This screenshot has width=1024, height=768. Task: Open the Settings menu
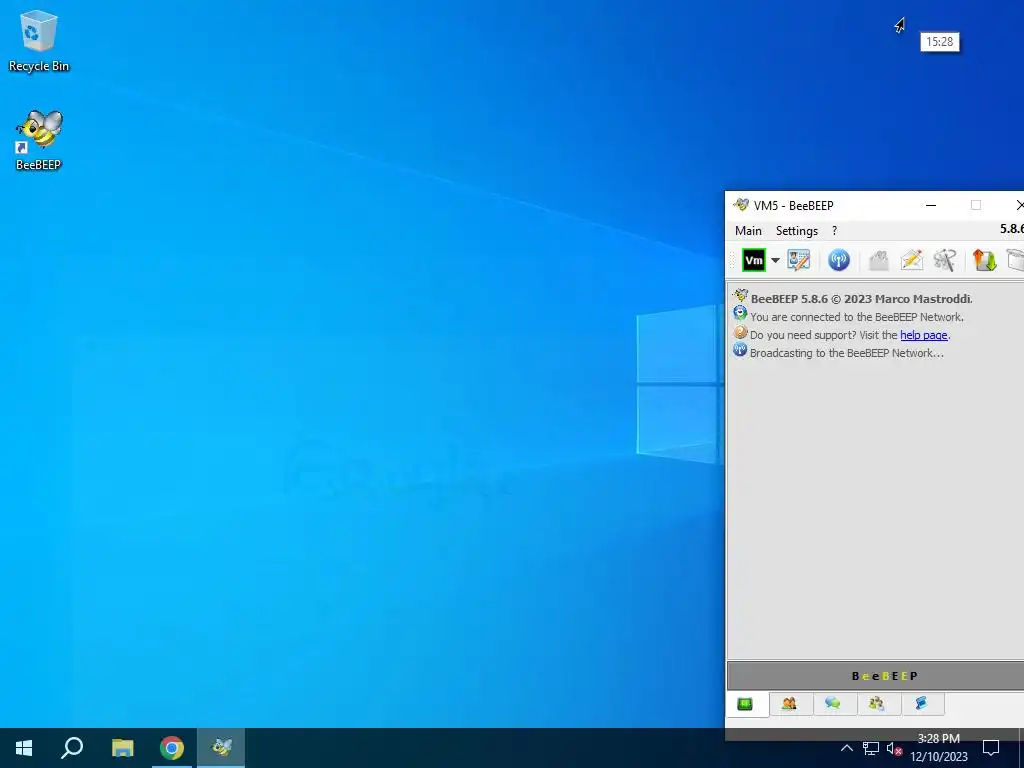click(x=797, y=231)
